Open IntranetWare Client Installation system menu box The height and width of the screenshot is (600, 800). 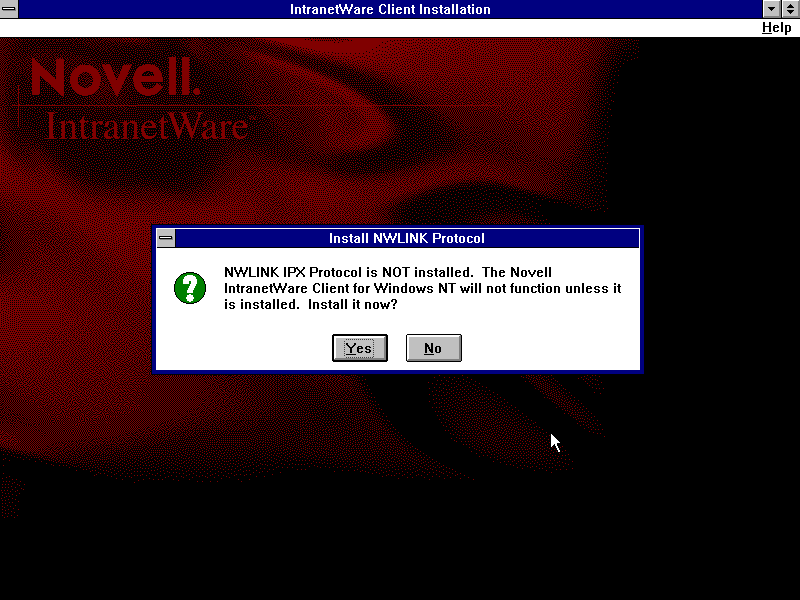(x=9, y=9)
